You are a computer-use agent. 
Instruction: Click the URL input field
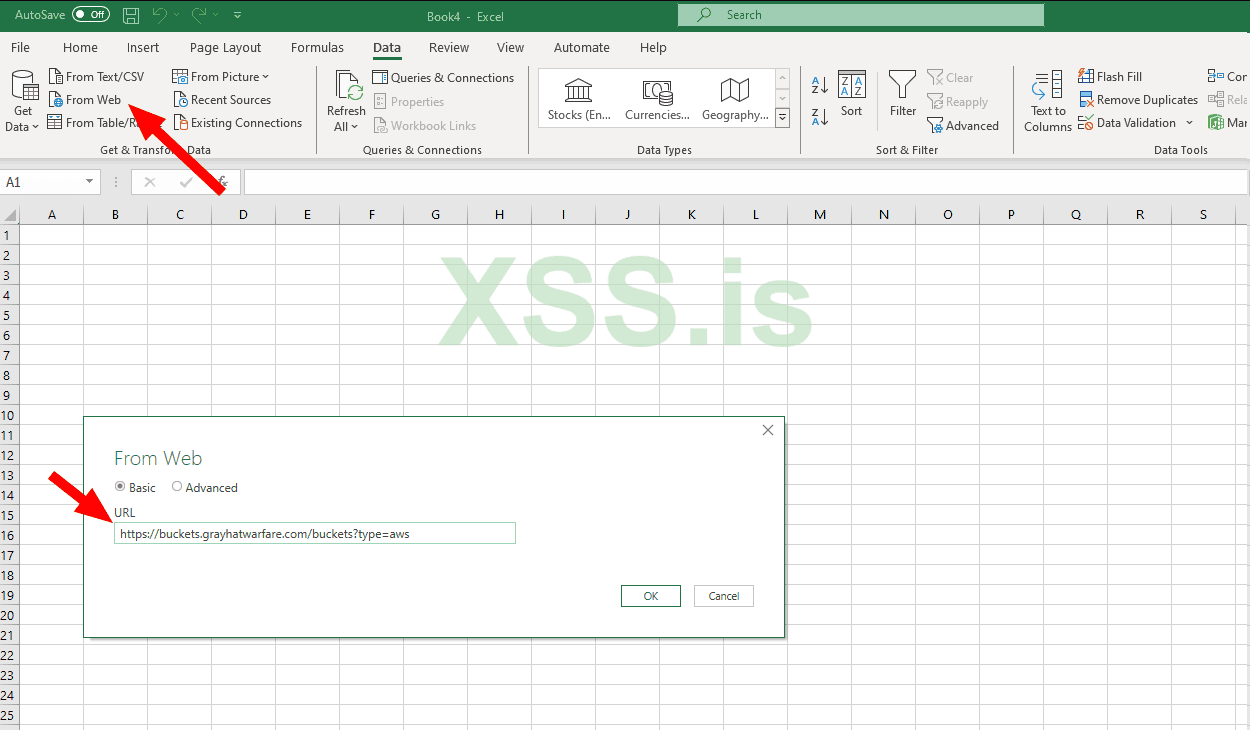coord(314,533)
